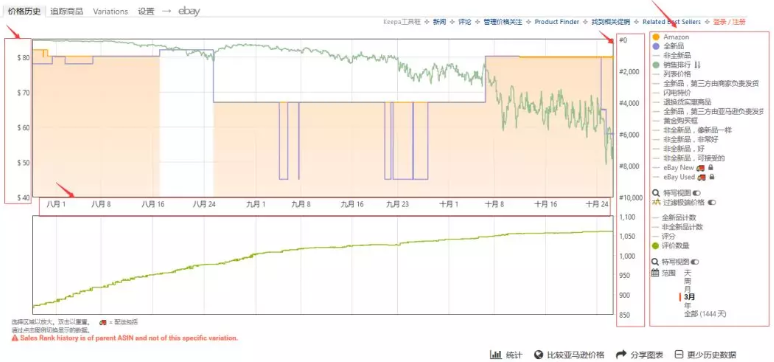
Task: Open the 找到相关促销 link
Action: [x=611, y=22]
